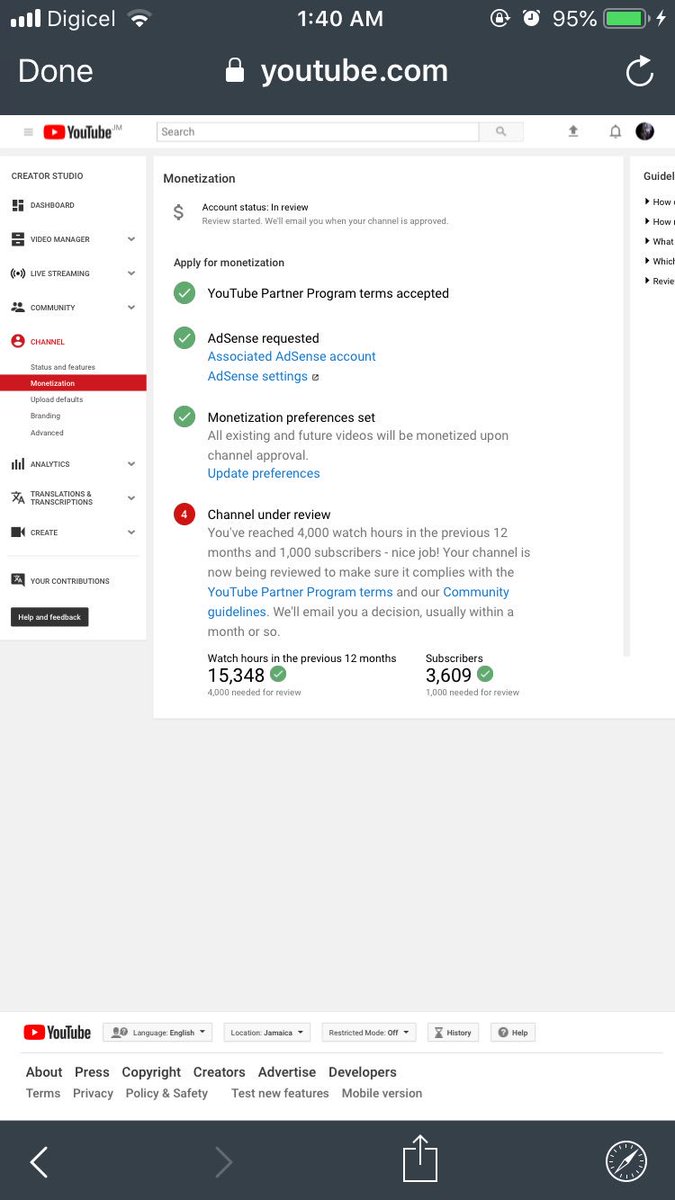The image size is (675, 1200).
Task: Open Upload defaults submenu item
Action: pyautogui.click(x=57, y=399)
